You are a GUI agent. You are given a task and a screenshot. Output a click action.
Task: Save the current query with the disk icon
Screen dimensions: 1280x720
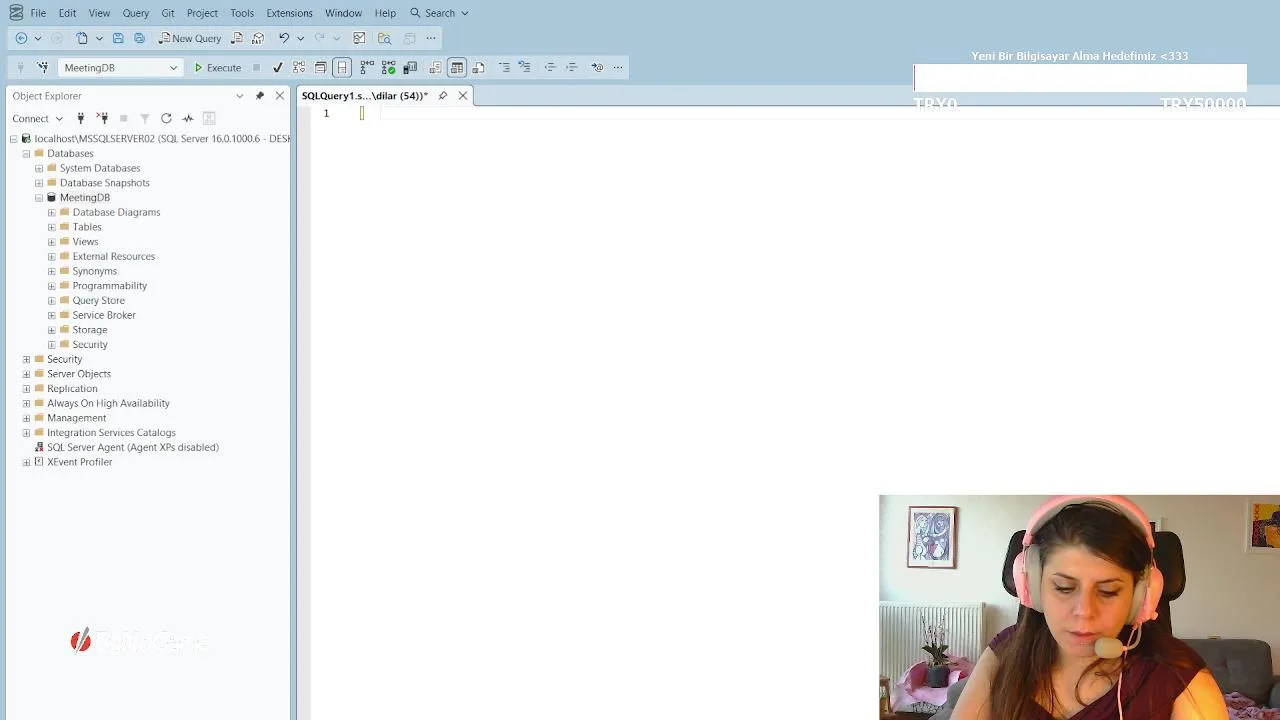click(118, 38)
